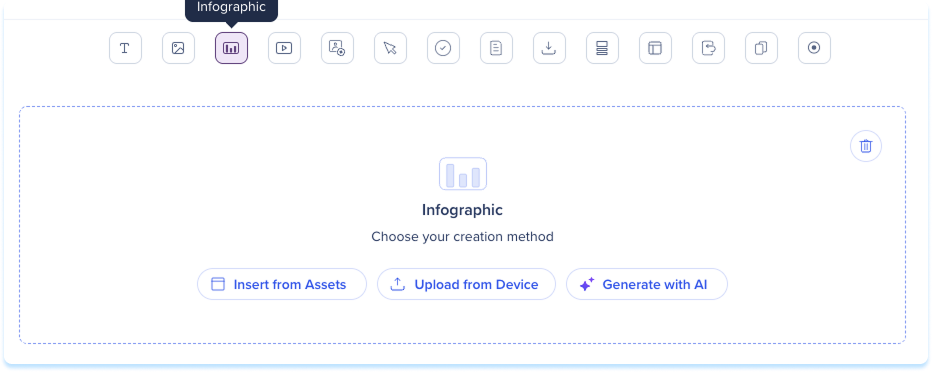
Task: Click the Infographic tooltip label
Action: click(x=231, y=8)
